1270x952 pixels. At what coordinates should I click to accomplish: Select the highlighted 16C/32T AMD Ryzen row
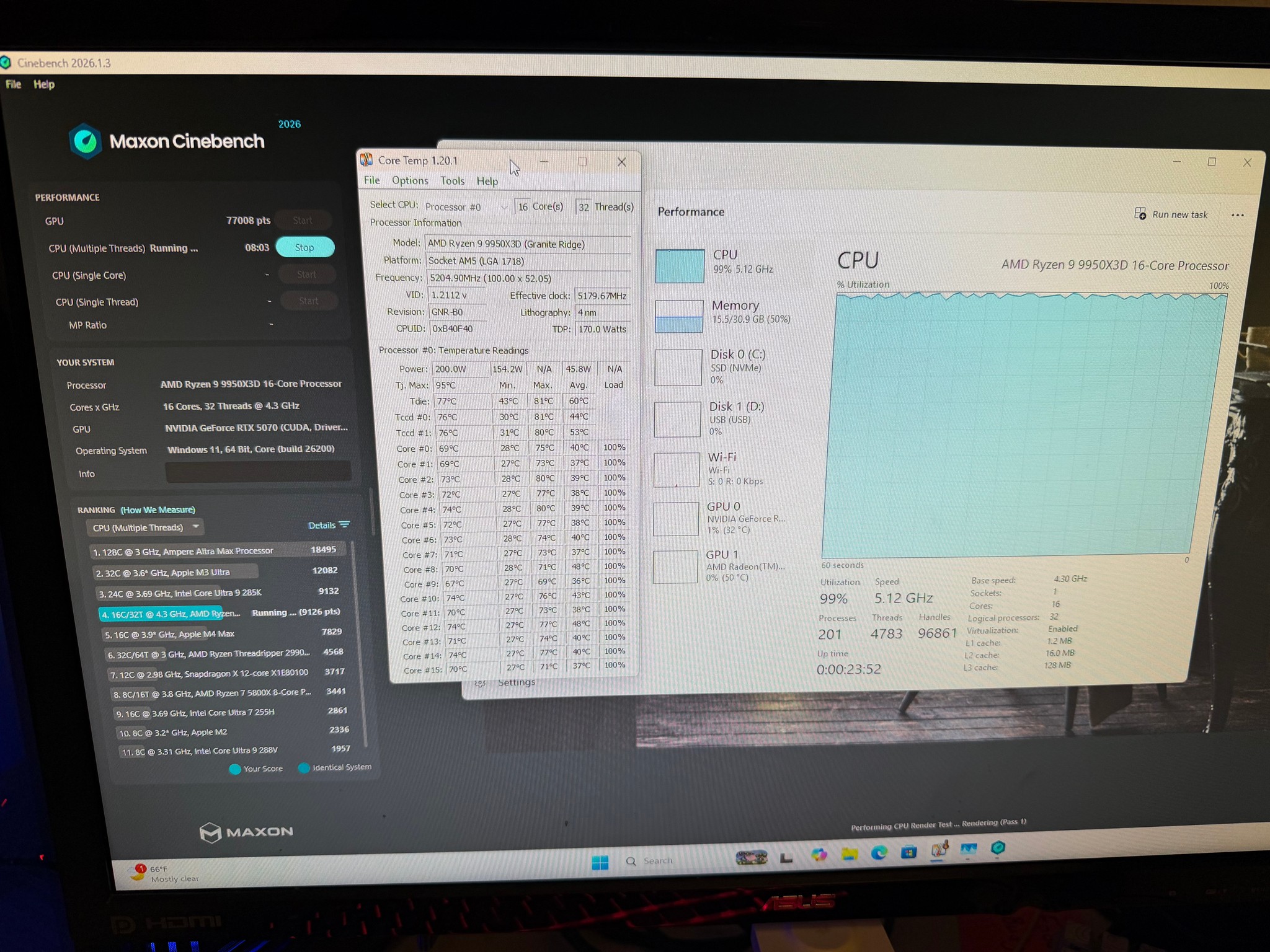222,613
